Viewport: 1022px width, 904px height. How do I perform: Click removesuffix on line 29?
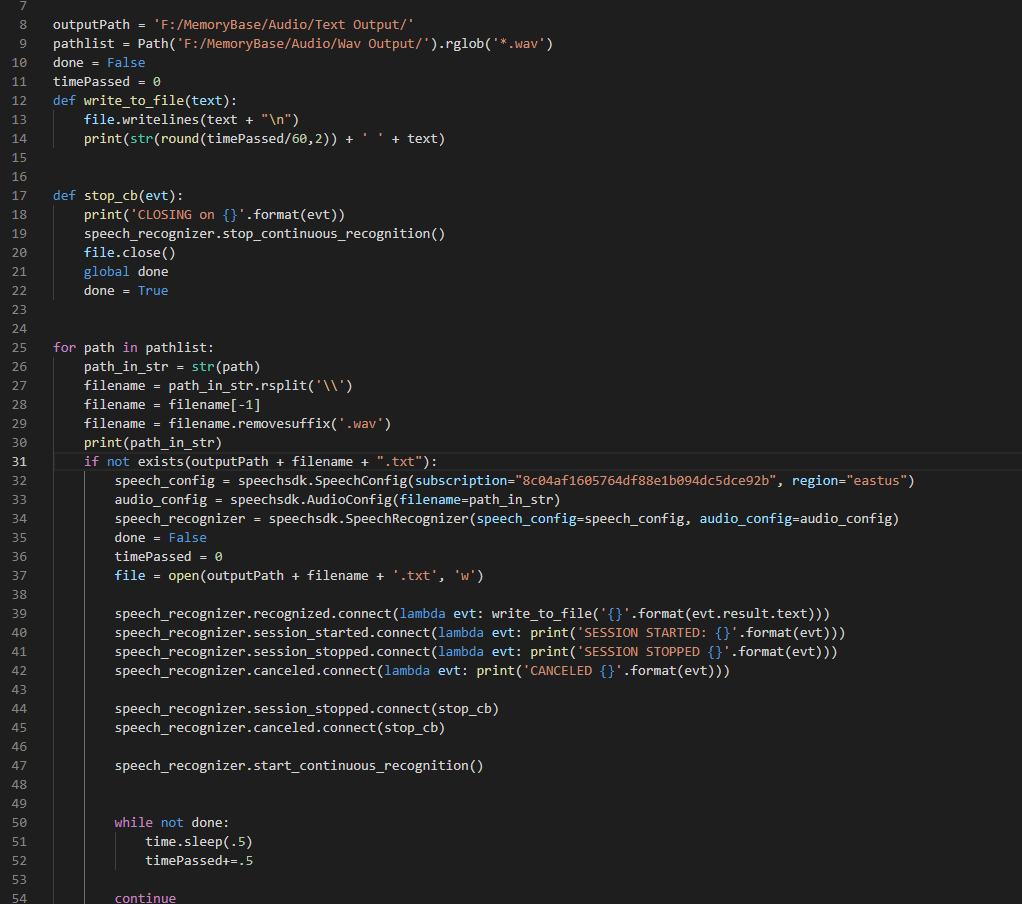pyautogui.click(x=284, y=424)
